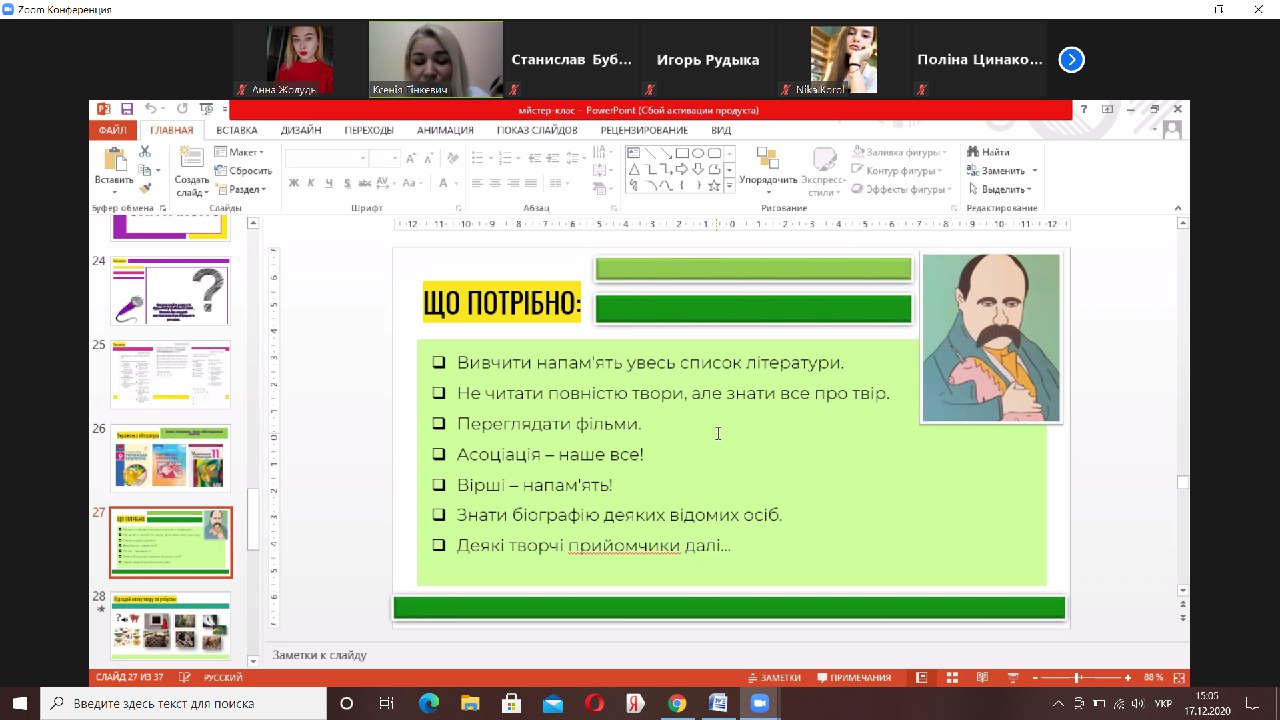Expand the Раздел section dropdown

click(241, 189)
